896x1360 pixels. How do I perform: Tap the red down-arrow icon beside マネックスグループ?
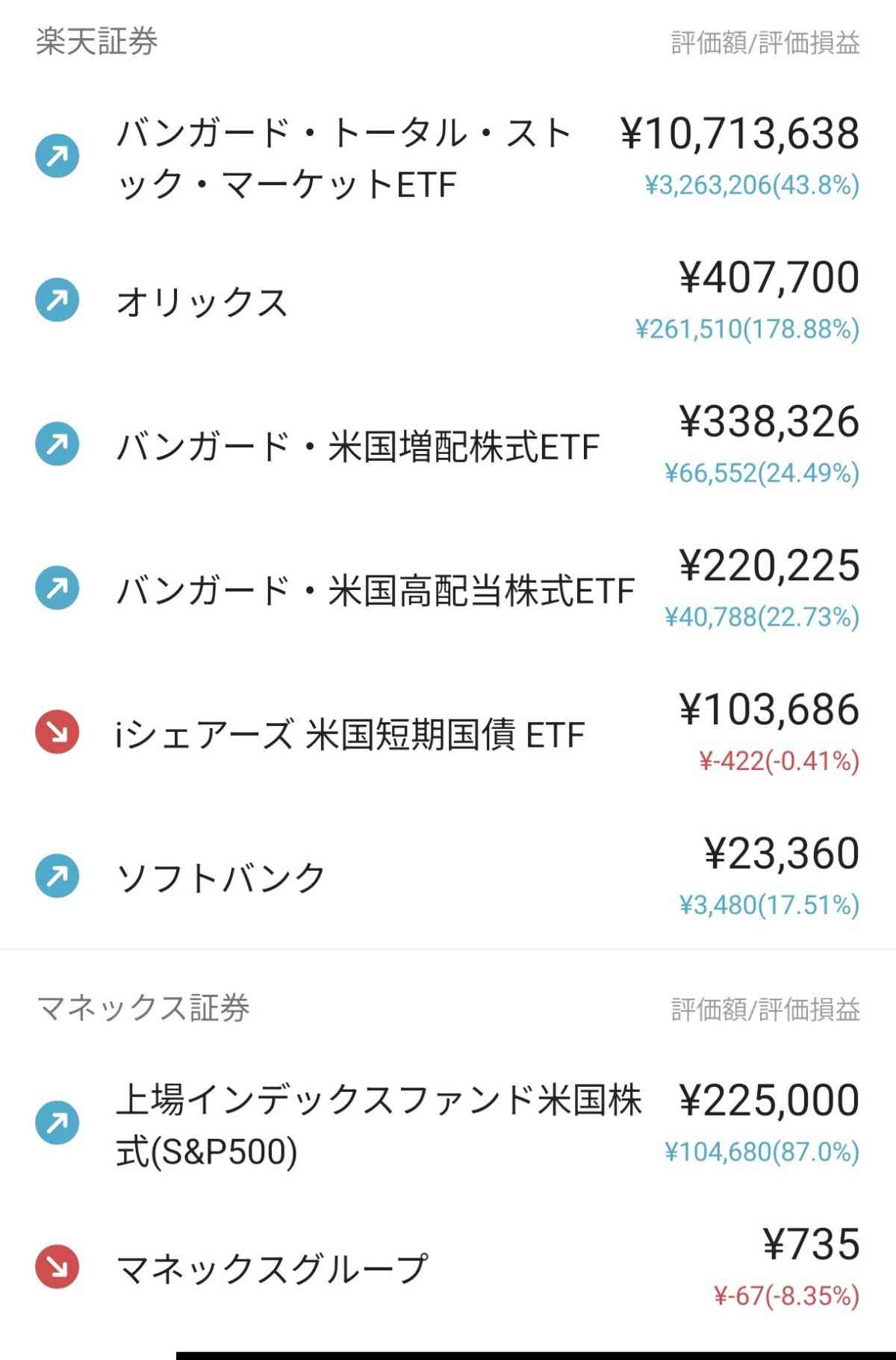coord(57,1267)
